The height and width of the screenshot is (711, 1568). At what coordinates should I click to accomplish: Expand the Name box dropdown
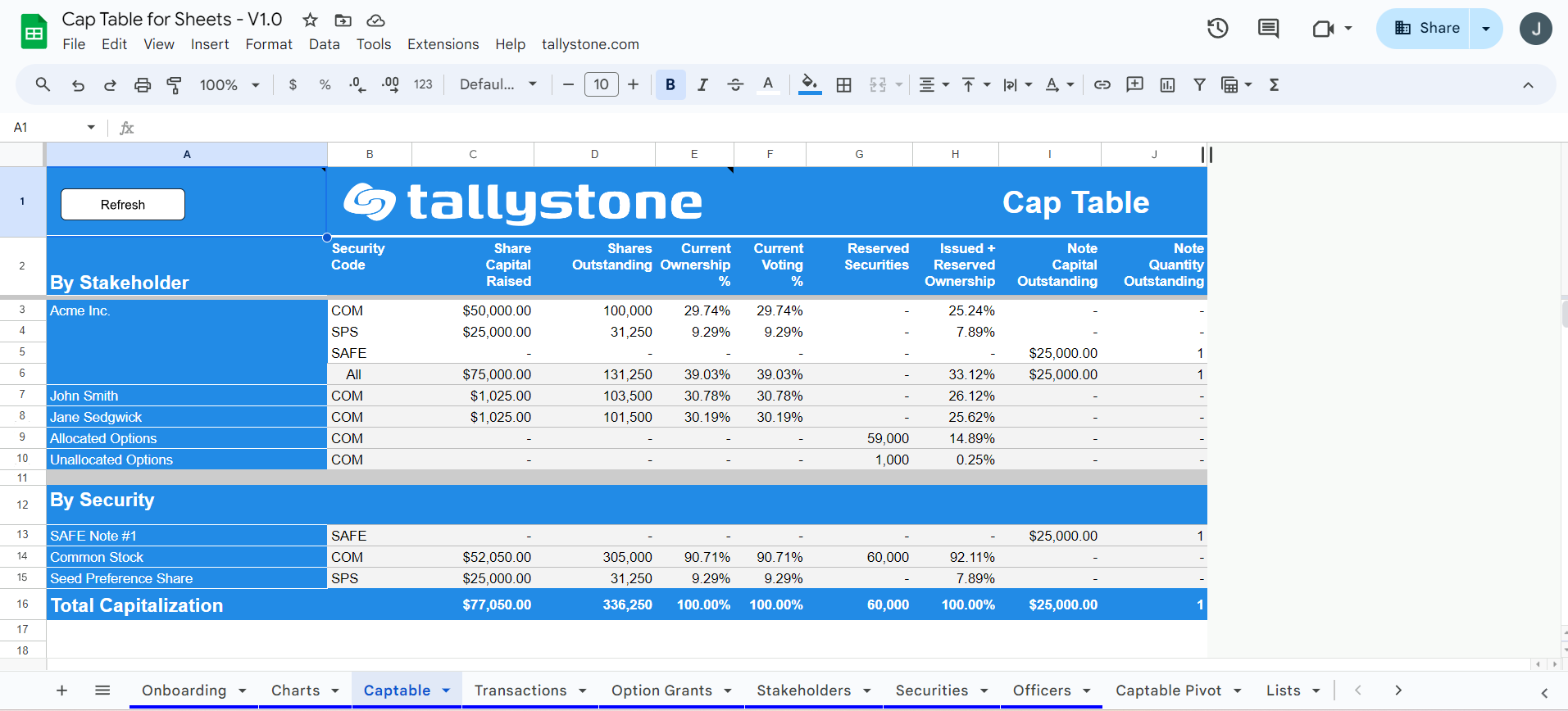91,127
